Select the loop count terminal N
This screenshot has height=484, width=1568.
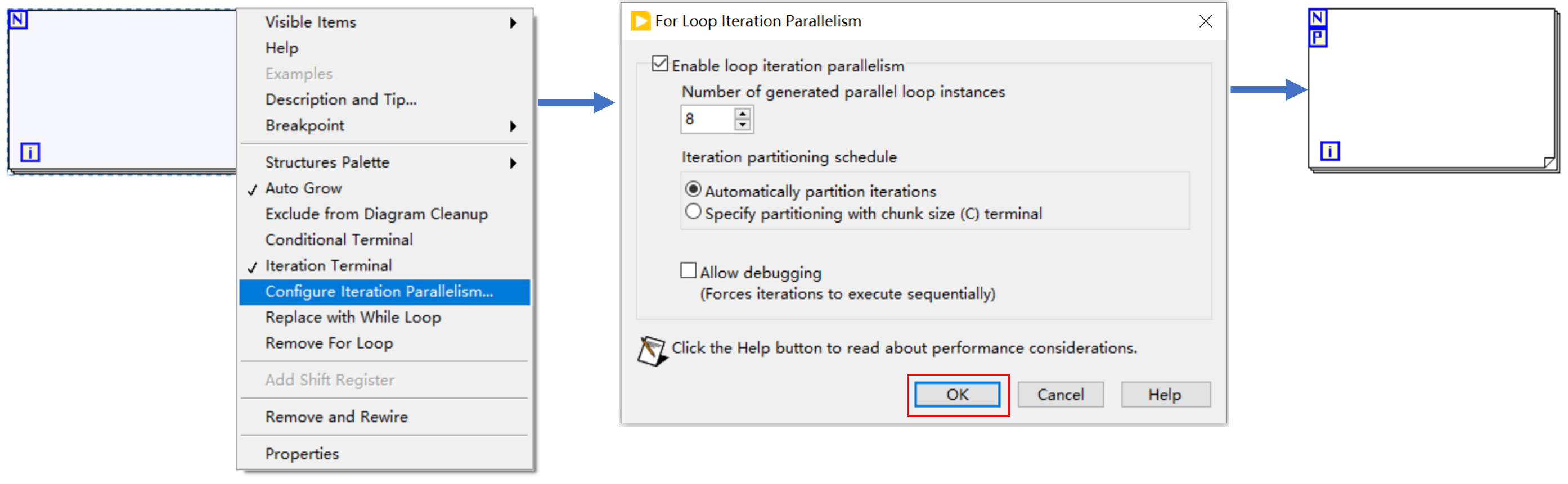(x=19, y=20)
